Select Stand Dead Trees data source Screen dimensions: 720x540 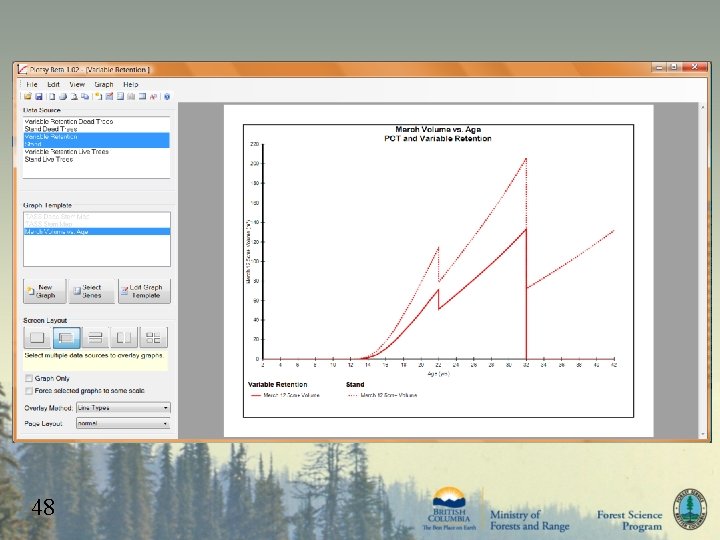tap(96, 129)
